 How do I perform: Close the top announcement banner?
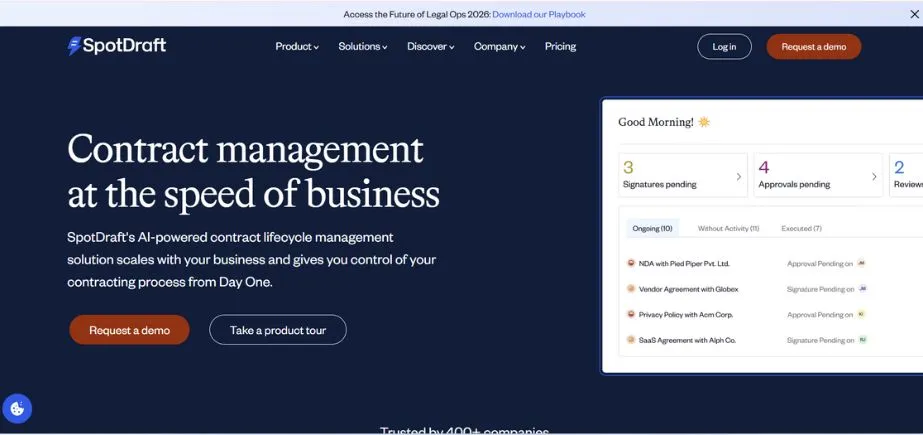tap(914, 14)
